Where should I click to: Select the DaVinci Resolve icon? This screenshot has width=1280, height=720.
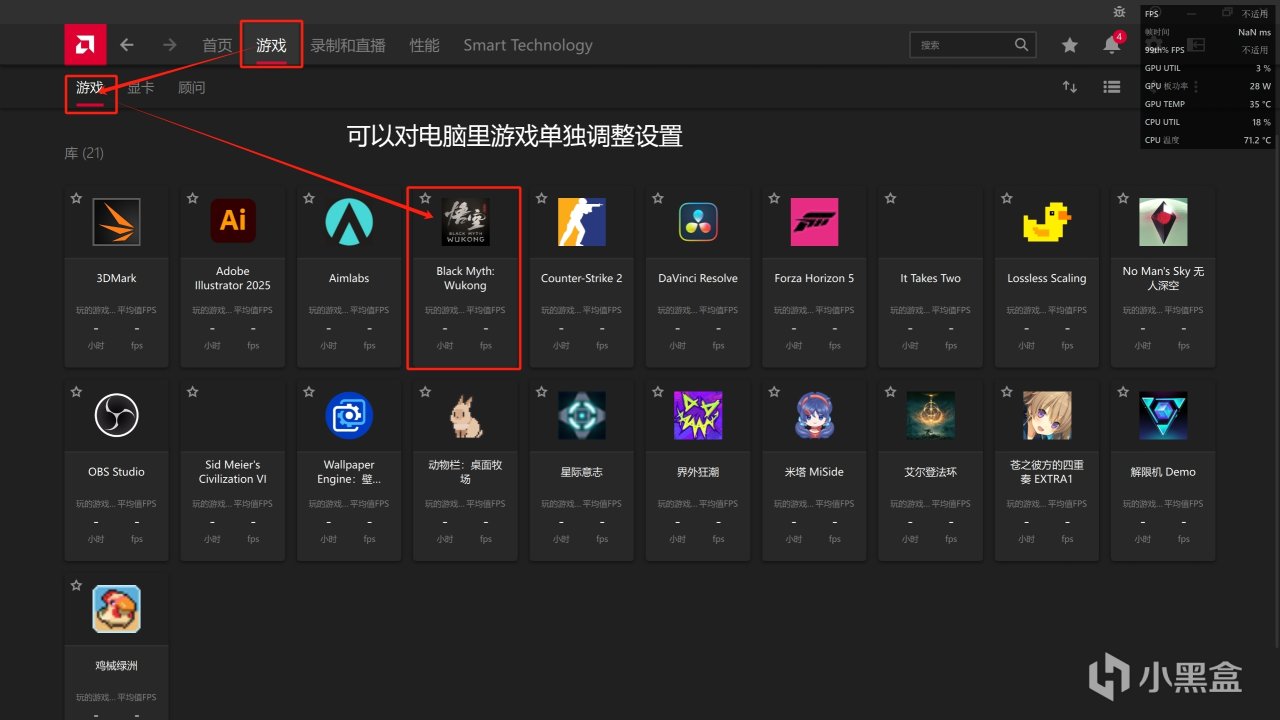point(698,222)
